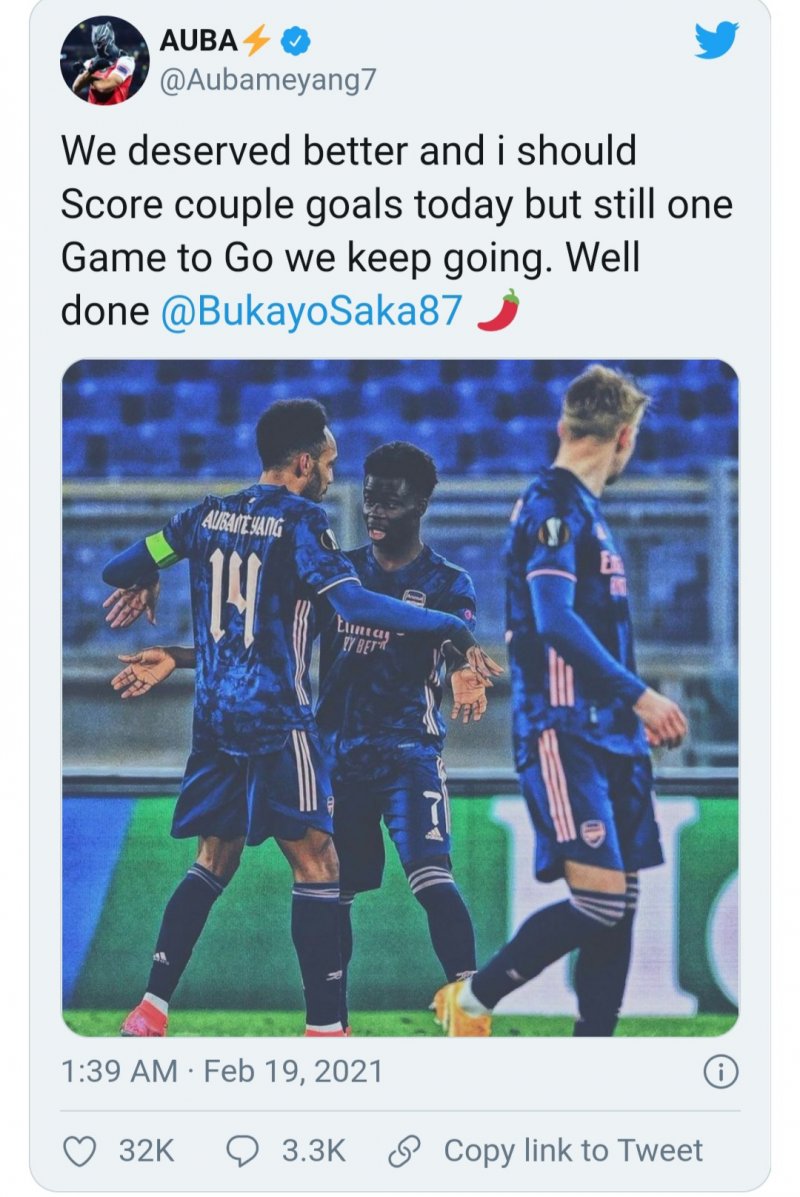The image size is (800, 1197).
Task: Open the Twitter bird logo
Action: pyautogui.click(x=716, y=40)
